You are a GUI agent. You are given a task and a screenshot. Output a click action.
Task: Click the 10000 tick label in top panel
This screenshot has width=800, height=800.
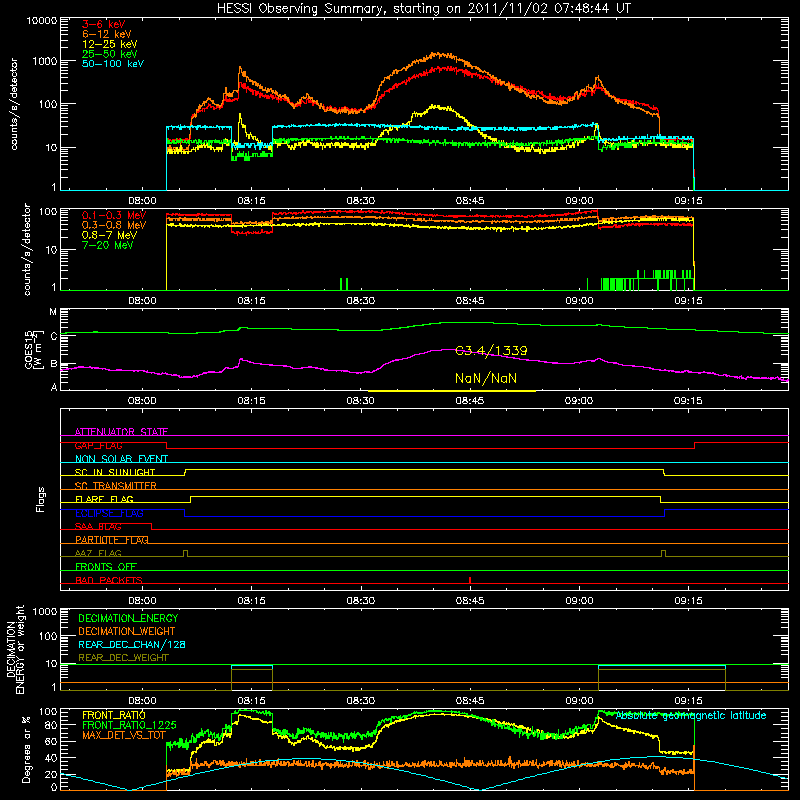coord(42,21)
